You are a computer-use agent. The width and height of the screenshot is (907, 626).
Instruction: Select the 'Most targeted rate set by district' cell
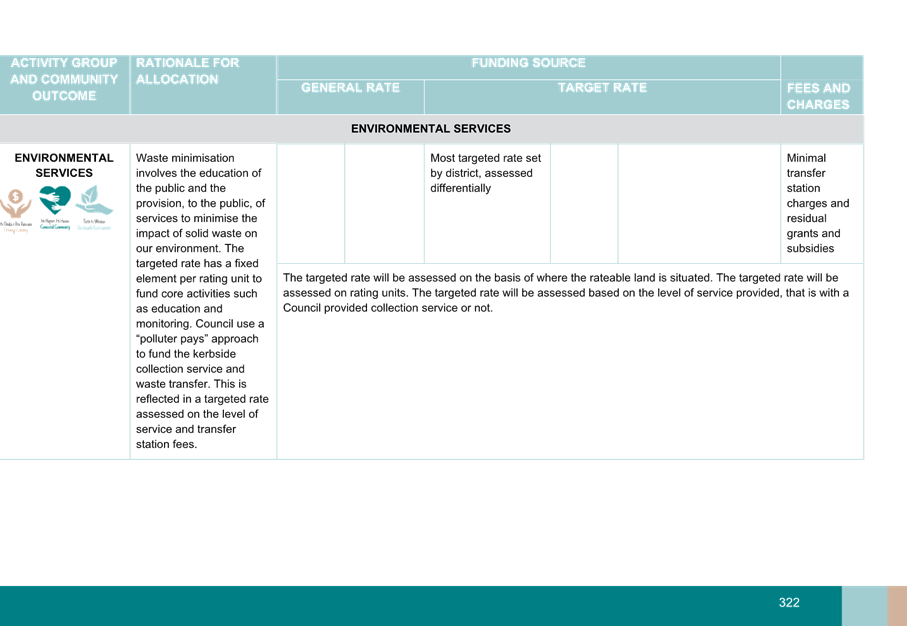tap(486, 173)
